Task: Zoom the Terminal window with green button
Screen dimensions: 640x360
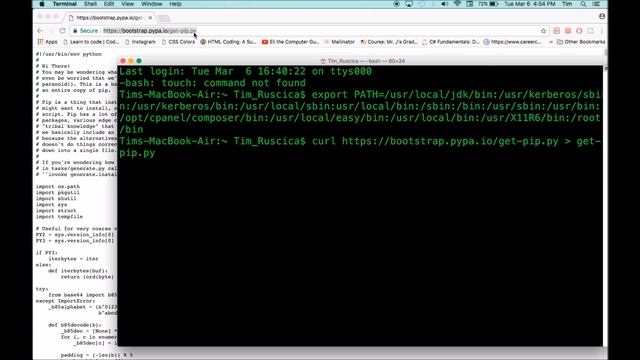Action: [x=139, y=61]
